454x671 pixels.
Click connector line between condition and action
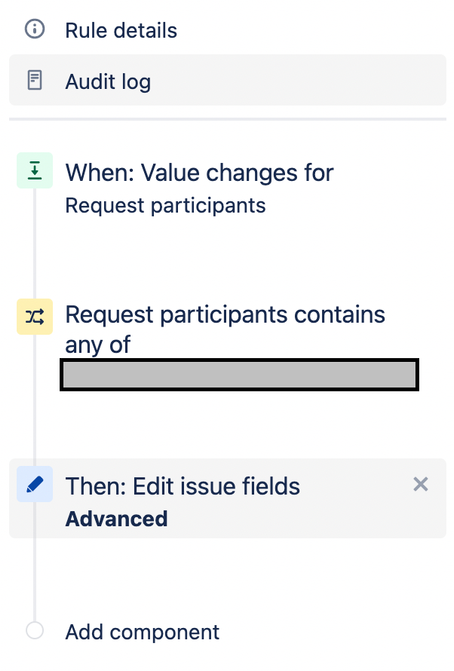pyautogui.click(x=35, y=400)
